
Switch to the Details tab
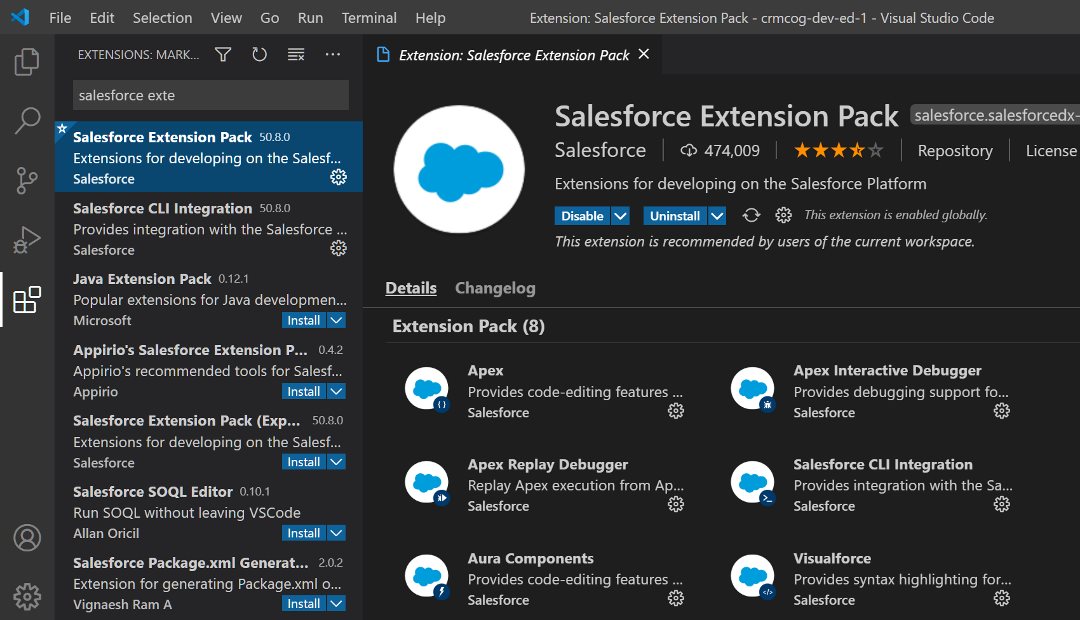(411, 288)
